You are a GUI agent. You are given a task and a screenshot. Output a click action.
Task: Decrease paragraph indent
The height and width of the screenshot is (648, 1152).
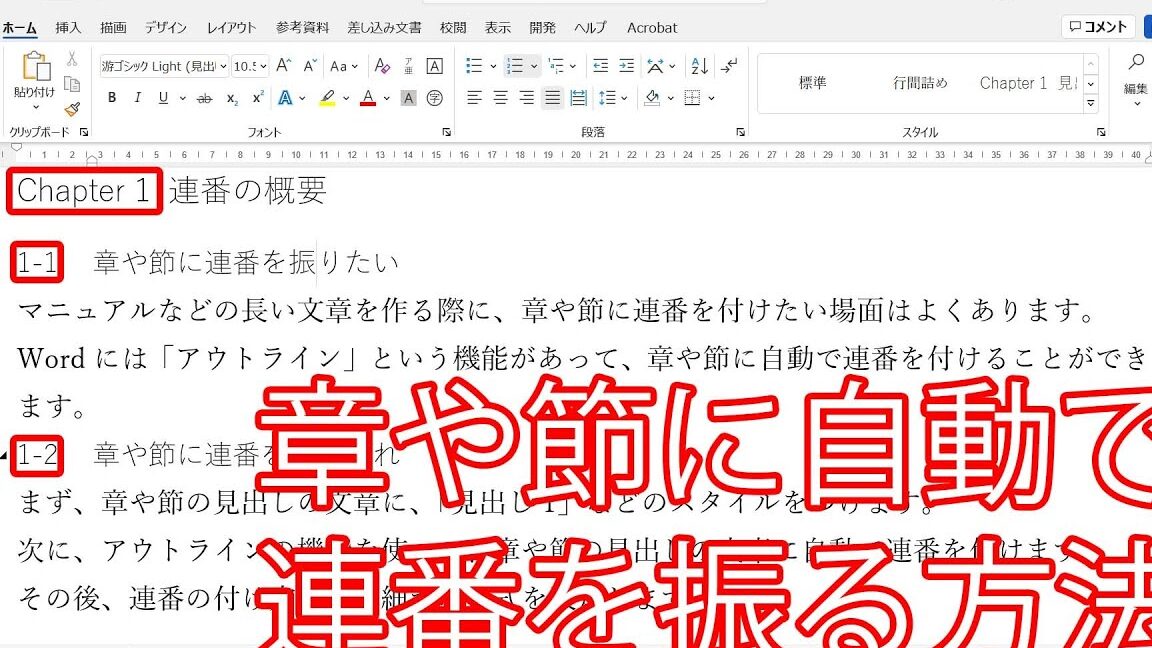point(600,66)
